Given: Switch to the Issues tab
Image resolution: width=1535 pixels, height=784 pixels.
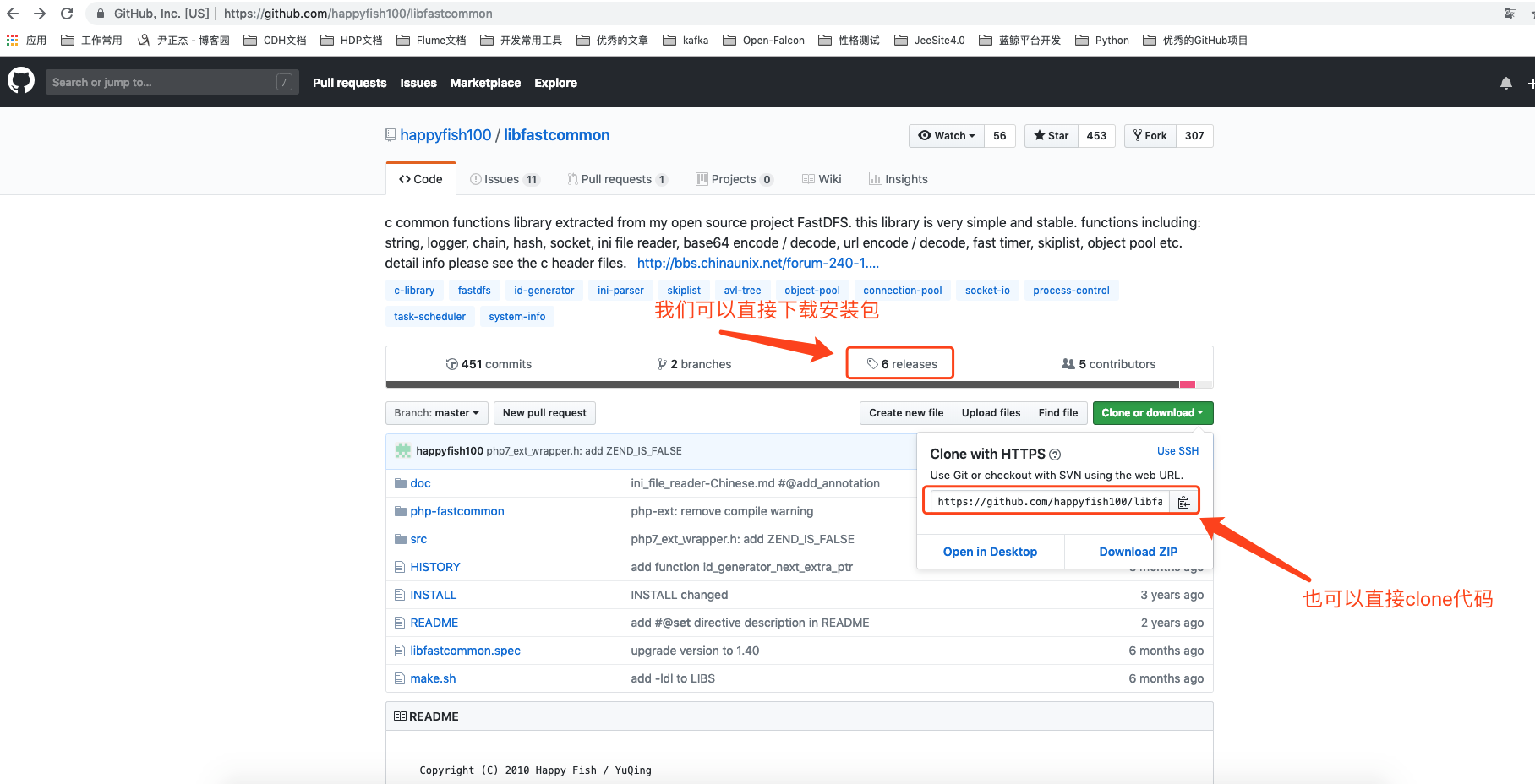Looking at the screenshot, I should pyautogui.click(x=504, y=179).
